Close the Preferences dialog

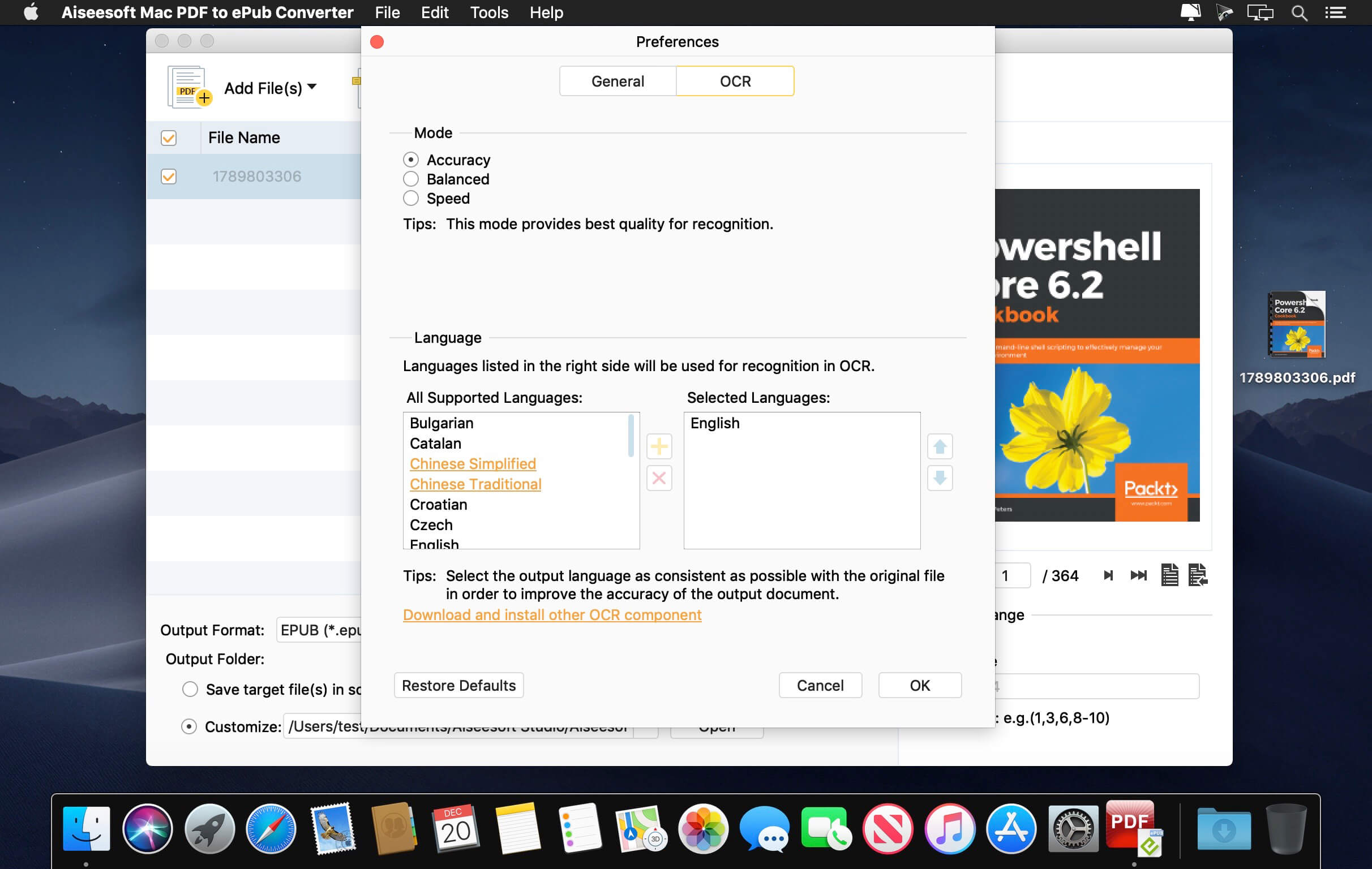pyautogui.click(x=376, y=42)
